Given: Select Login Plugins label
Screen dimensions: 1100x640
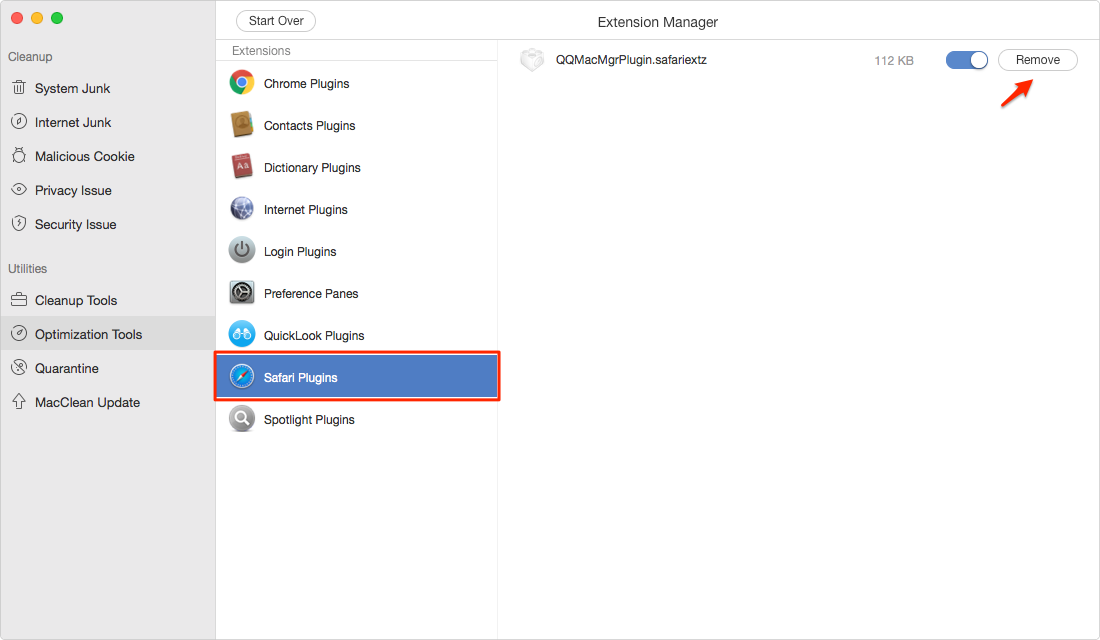Looking at the screenshot, I should click(x=300, y=252).
